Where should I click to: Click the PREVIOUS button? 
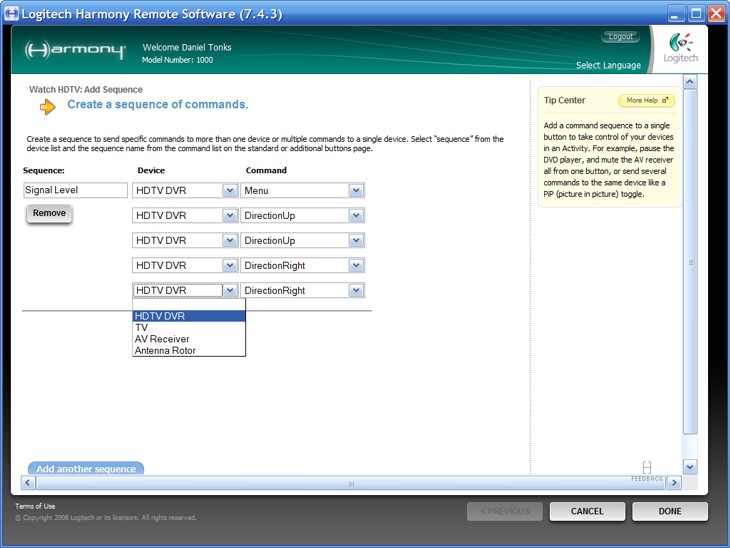tap(505, 511)
